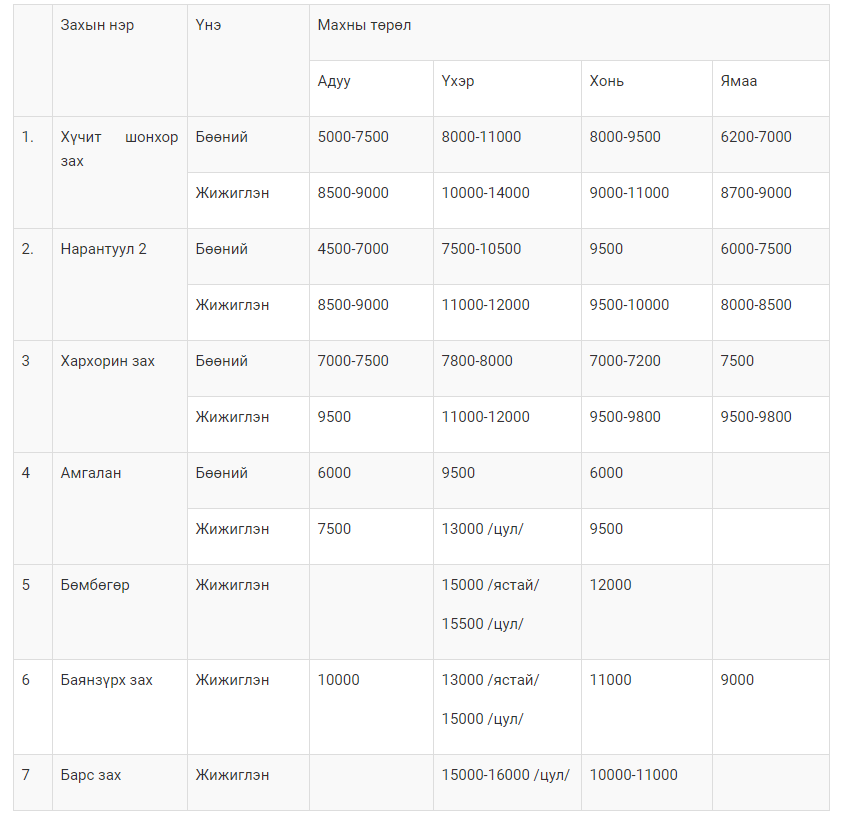This screenshot has width=841, height=821.
Task: Click the "5000-7500" horse price cell
Action: point(353,137)
